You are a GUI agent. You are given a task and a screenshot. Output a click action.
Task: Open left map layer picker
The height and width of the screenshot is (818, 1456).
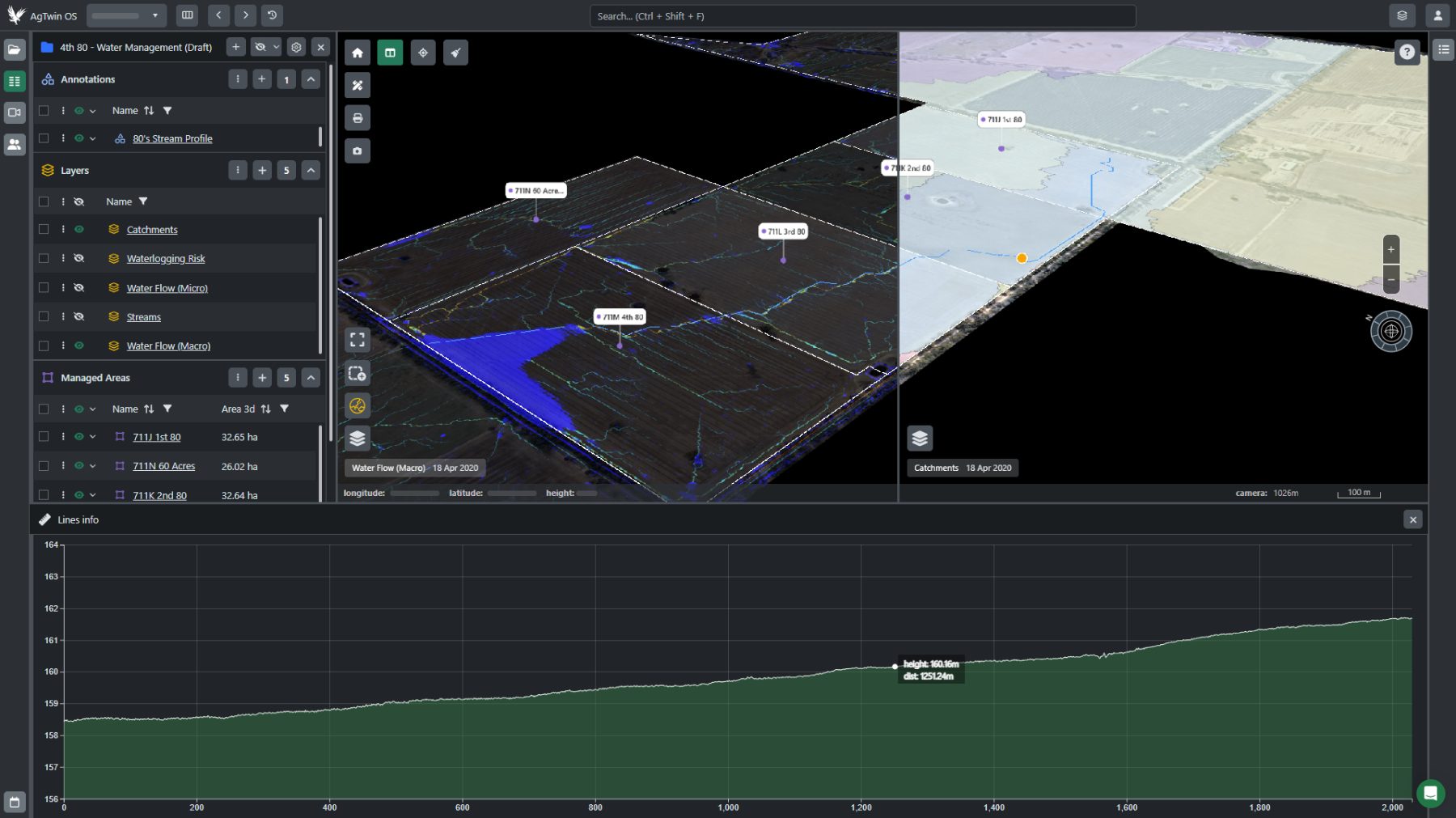(358, 439)
